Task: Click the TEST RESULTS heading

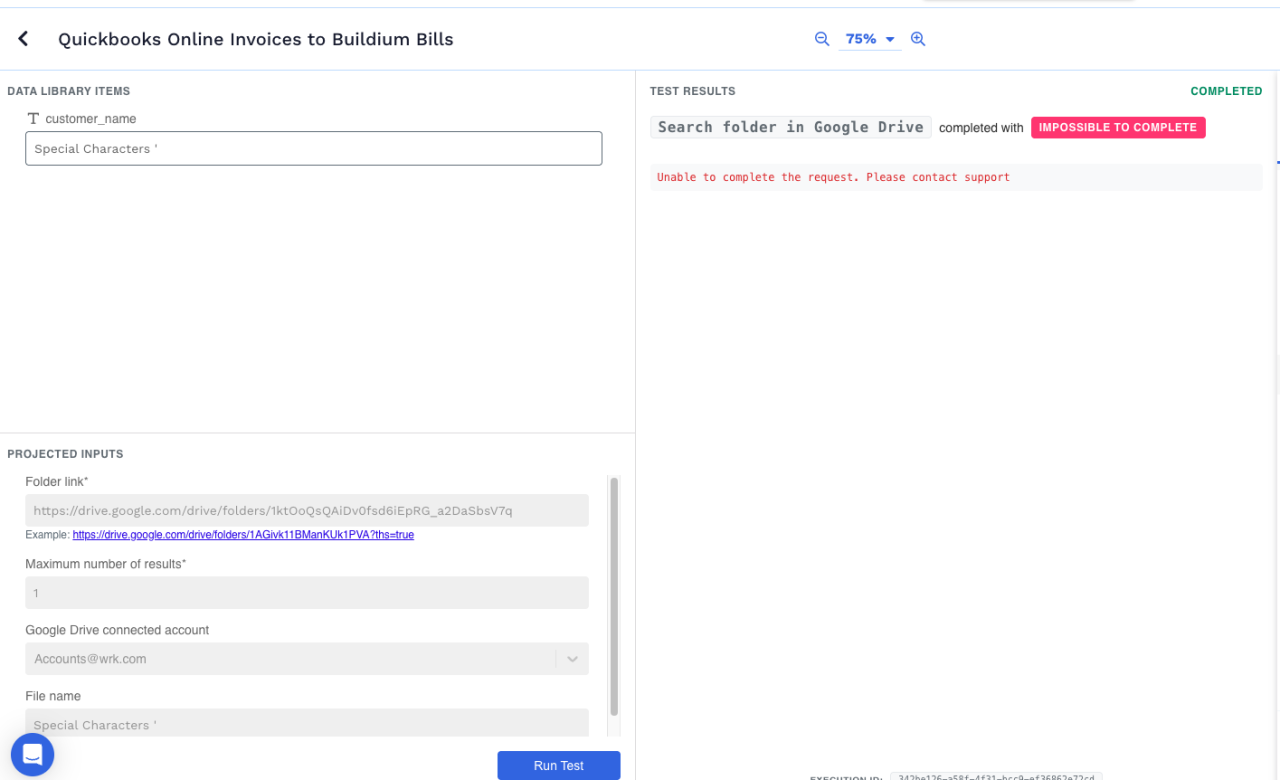Action: [693, 91]
